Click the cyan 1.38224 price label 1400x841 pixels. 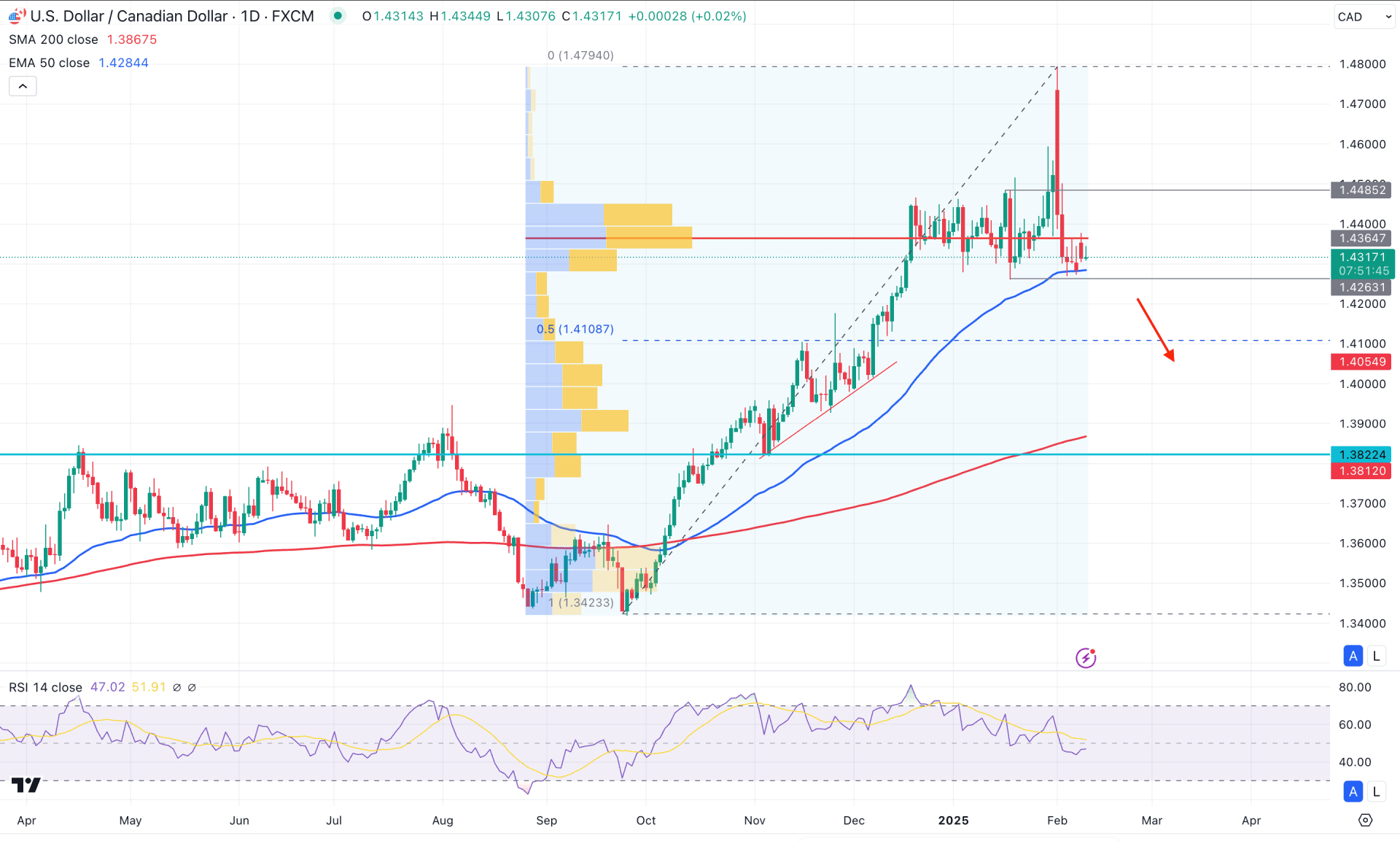[1362, 454]
